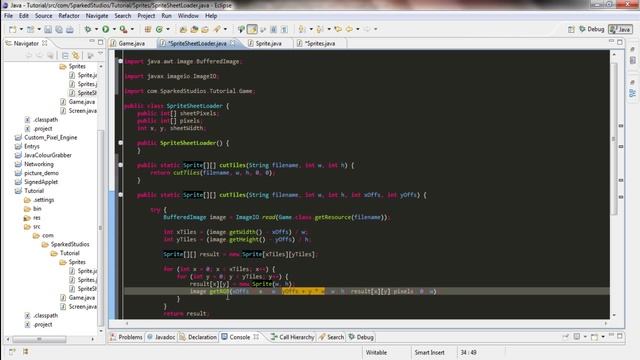Screen dimensions: 640x360
Task: Go to Previous Annotation icon
Action: (x=320, y=29)
